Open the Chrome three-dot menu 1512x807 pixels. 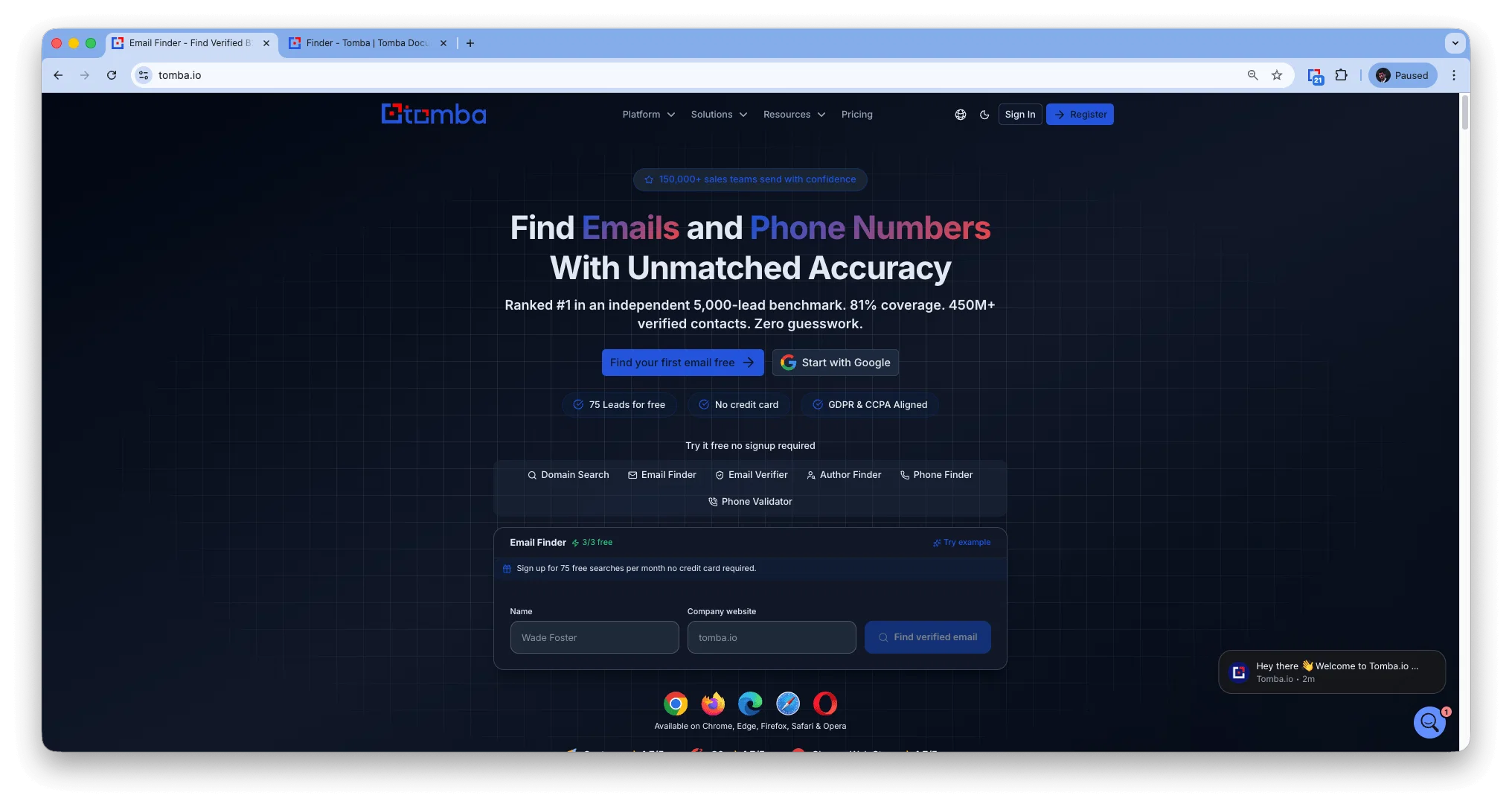tap(1454, 75)
